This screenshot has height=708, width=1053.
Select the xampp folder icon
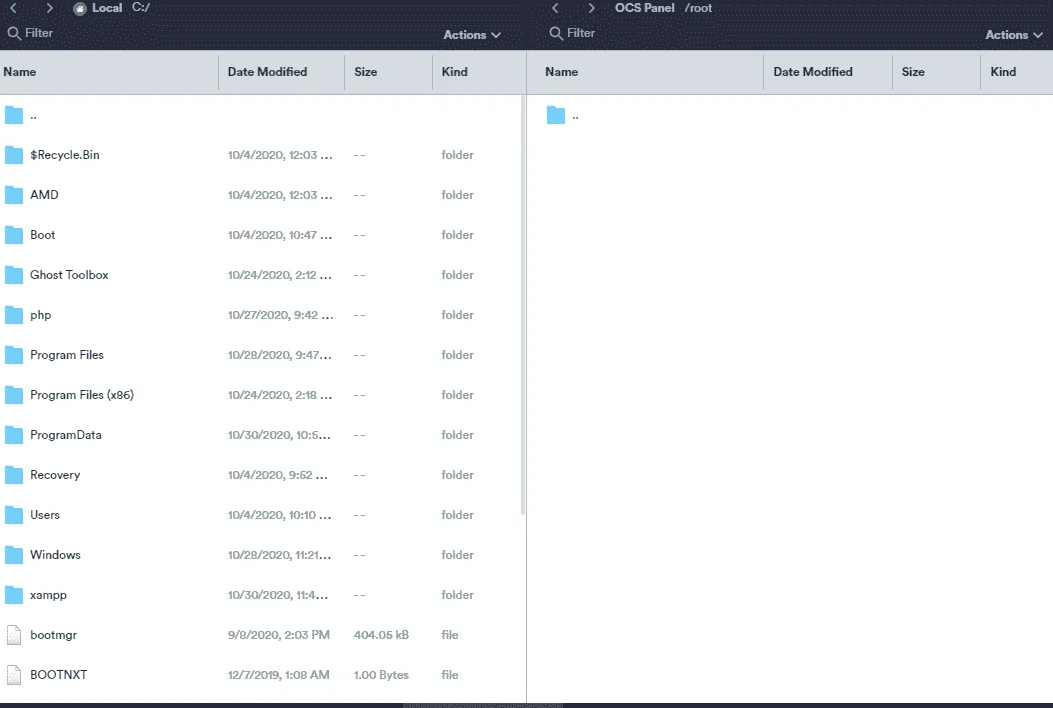coord(14,595)
